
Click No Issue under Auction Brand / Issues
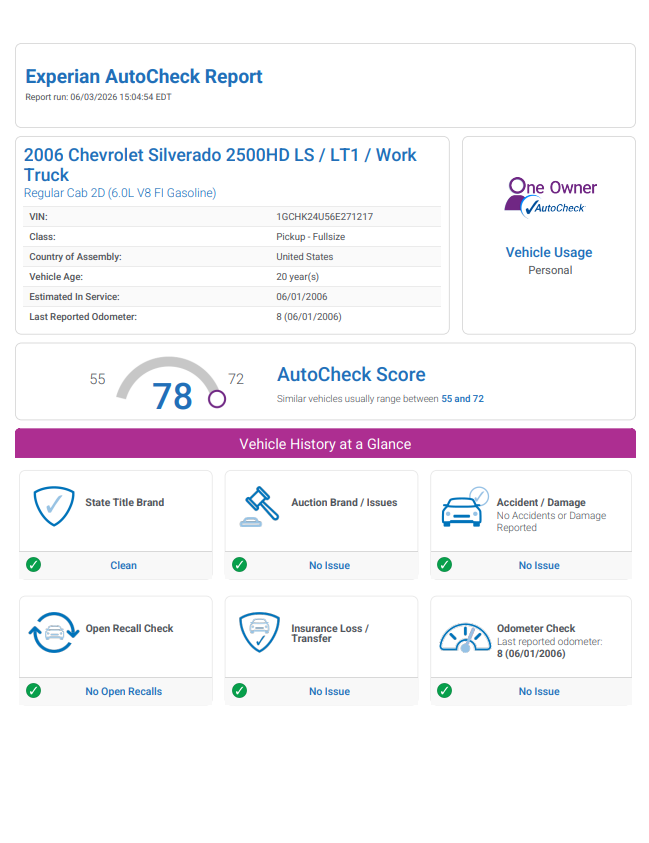pyautogui.click(x=330, y=565)
